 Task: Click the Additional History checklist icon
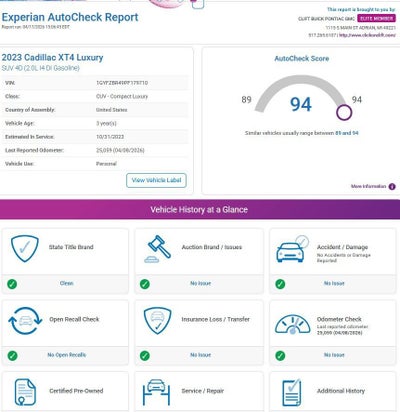pyautogui.click(x=292, y=393)
